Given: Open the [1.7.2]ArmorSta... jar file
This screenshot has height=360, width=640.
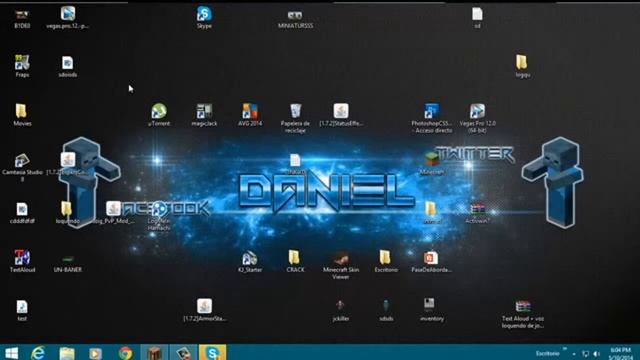Looking at the screenshot, I should (204, 306).
